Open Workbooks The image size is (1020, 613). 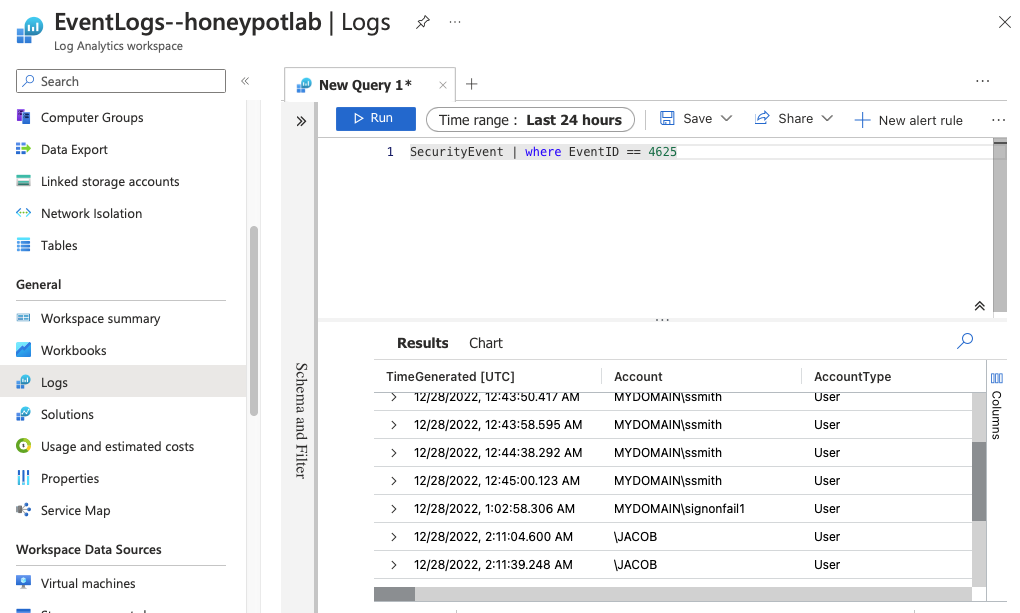[x=73, y=349]
